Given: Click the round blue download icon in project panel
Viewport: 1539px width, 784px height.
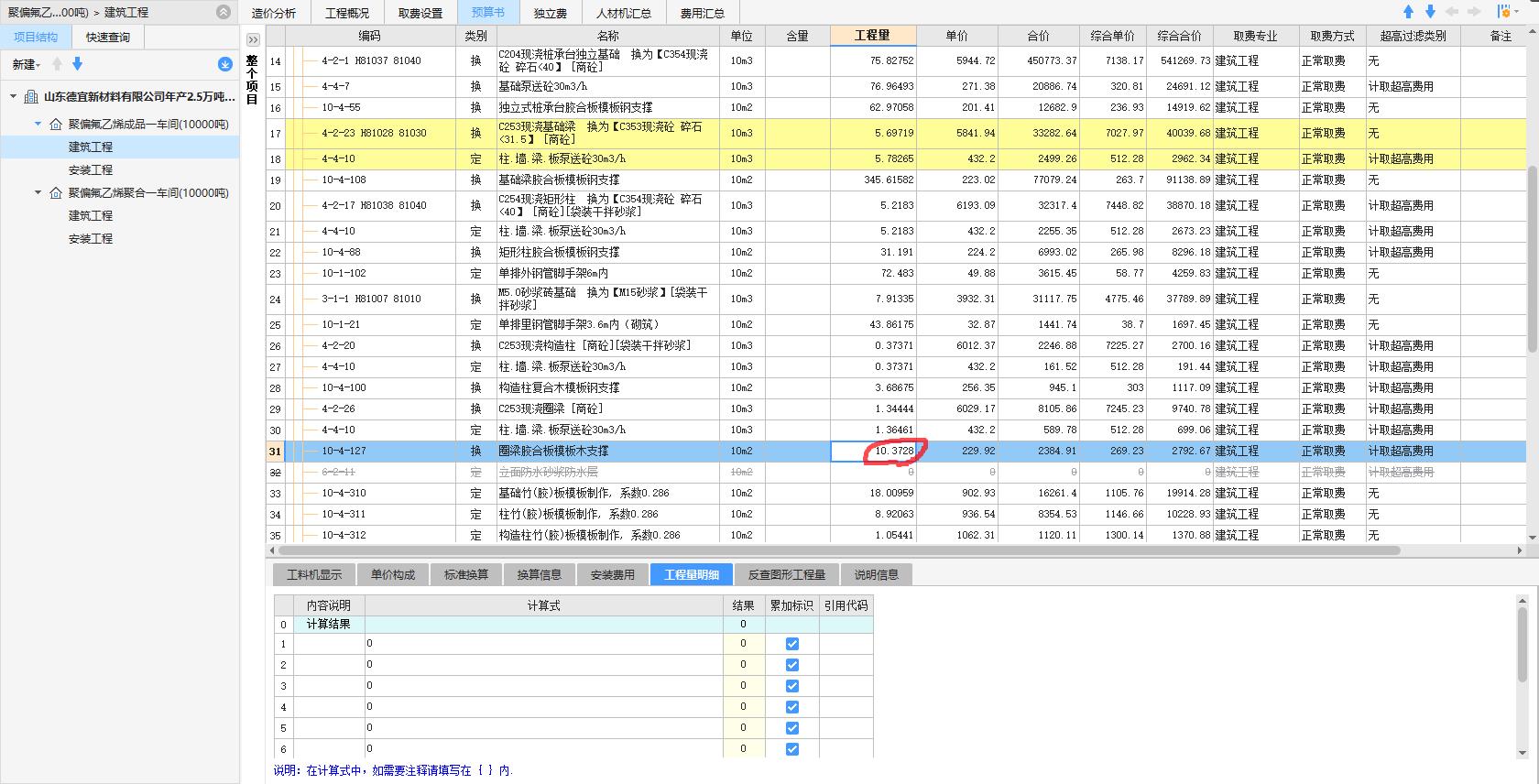Looking at the screenshot, I should coord(224,64).
